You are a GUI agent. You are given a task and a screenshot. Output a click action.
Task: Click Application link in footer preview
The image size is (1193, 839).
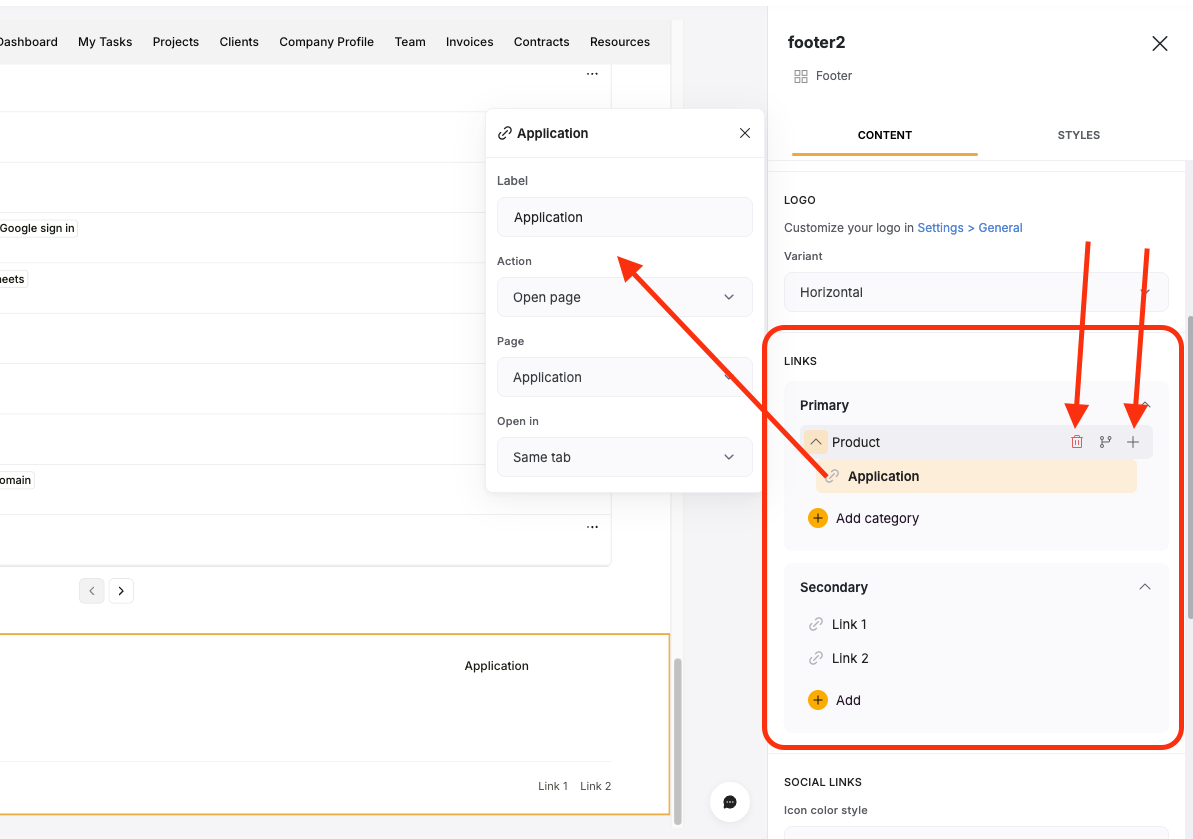pos(497,666)
